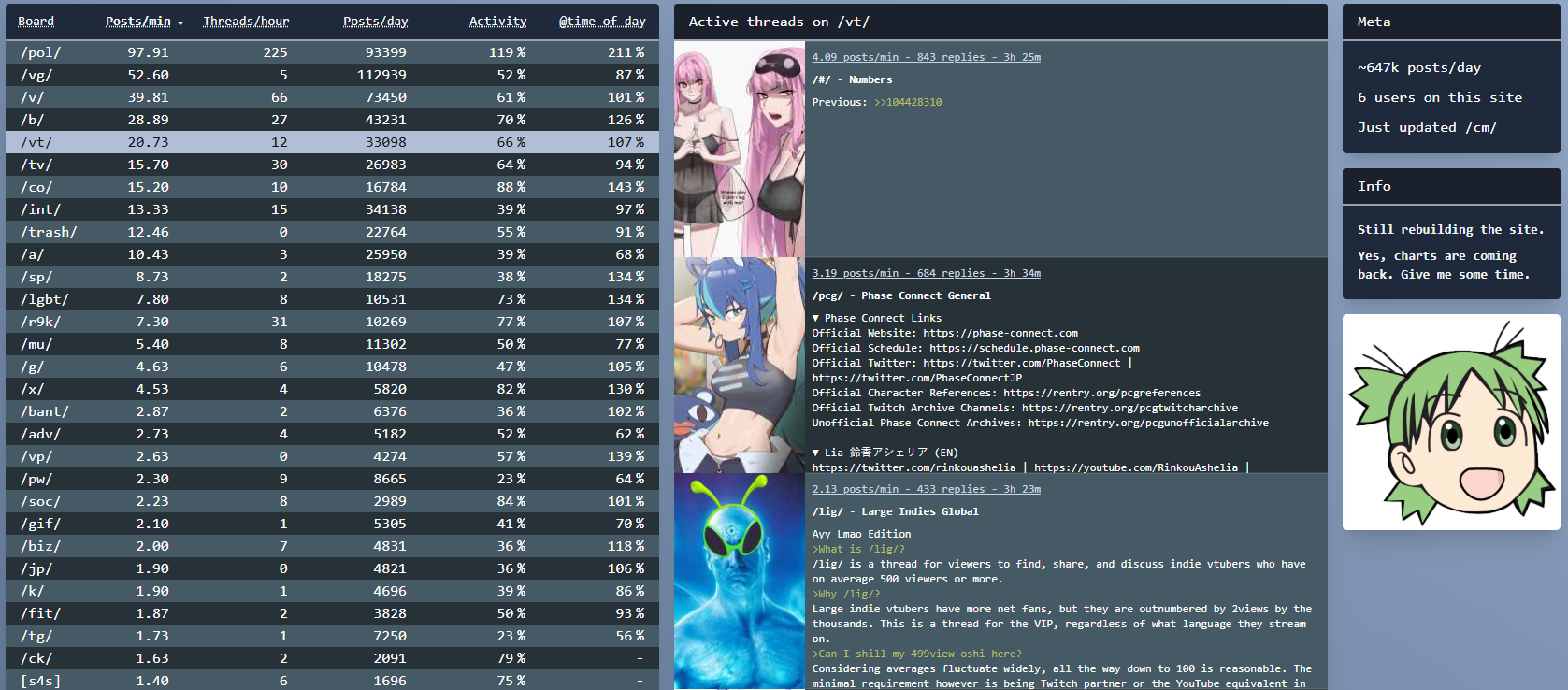The width and height of the screenshot is (1568, 690).
Task: Follow the >>104428310 previous thread quote link
Action: (908, 102)
